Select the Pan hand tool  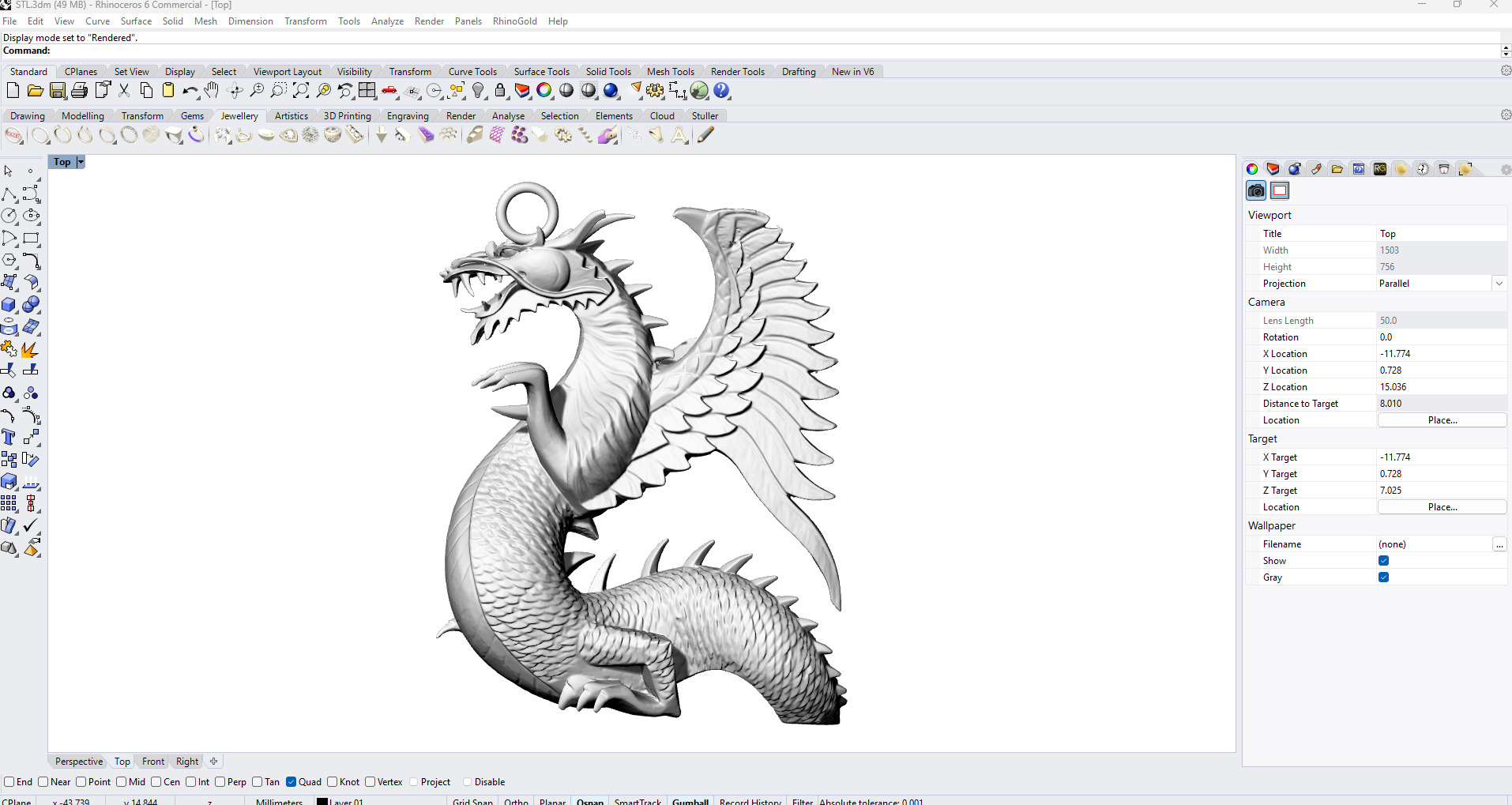coord(212,91)
